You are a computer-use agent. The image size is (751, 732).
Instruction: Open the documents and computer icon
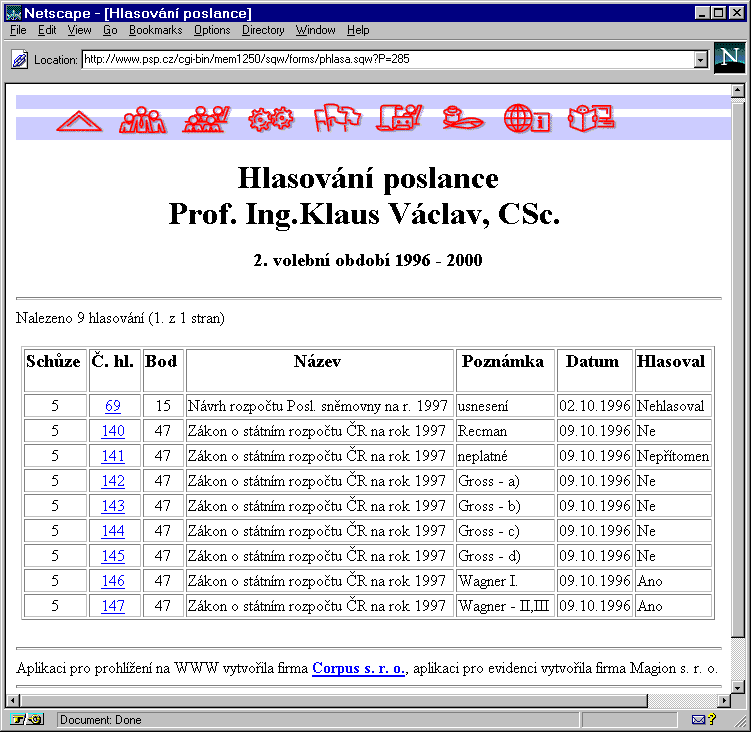pos(399,118)
